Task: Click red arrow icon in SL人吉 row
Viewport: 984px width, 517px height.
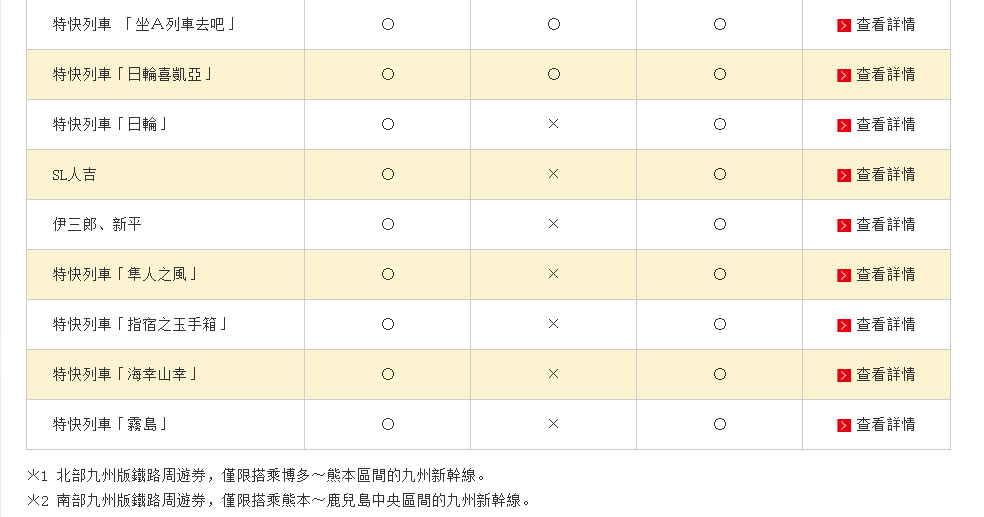Action: click(844, 175)
